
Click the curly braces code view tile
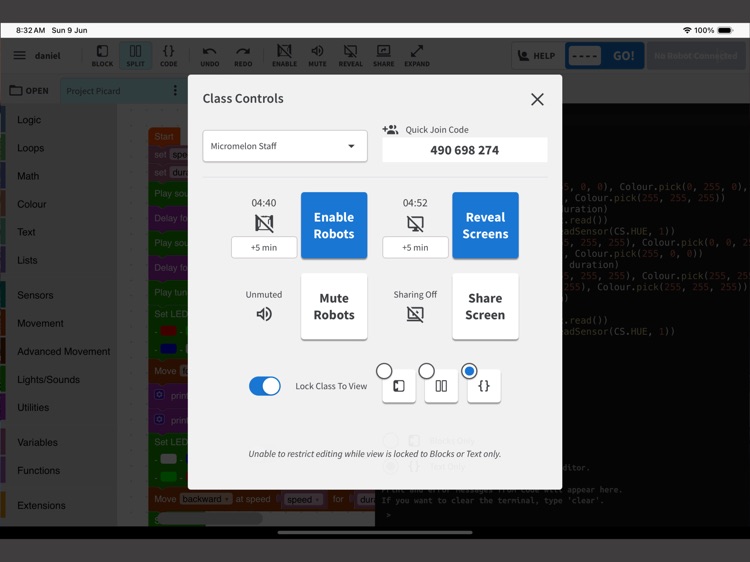point(484,386)
